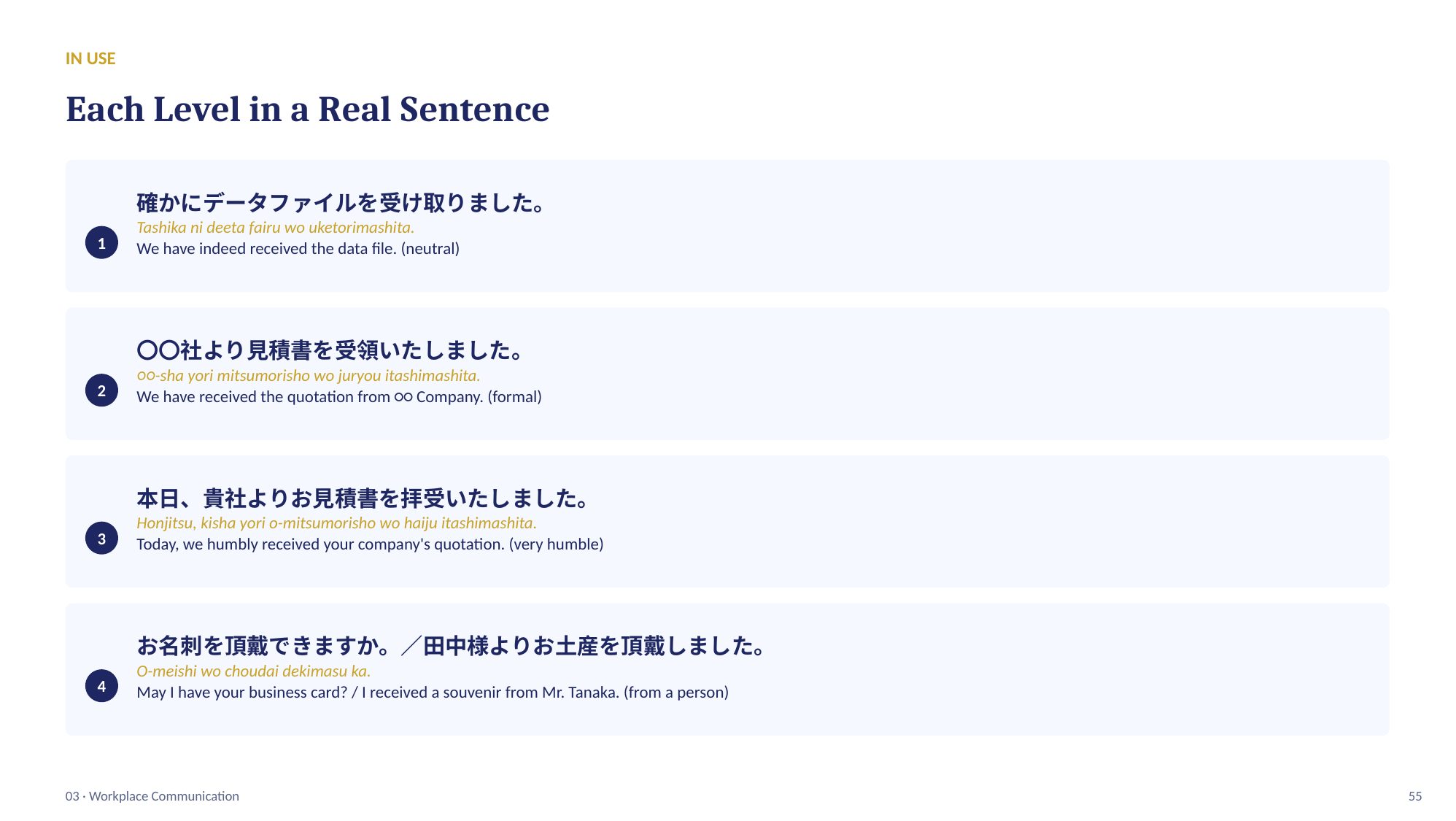This screenshot has width=1456, height=821.
Task: Click the numbered circle badge 3
Action: click(101, 539)
